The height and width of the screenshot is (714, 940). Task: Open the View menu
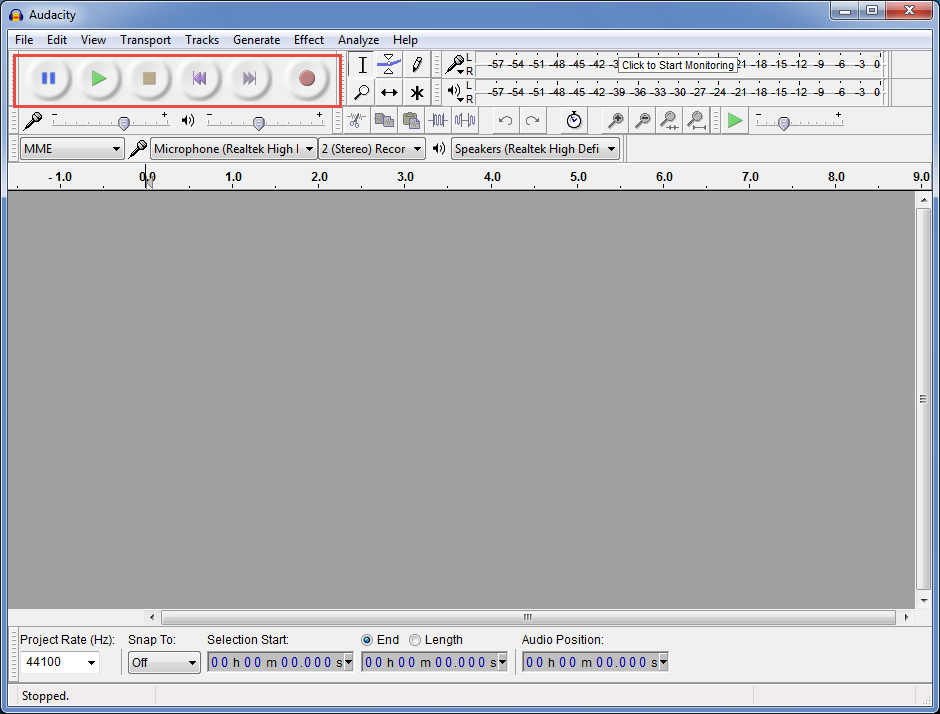(x=94, y=40)
